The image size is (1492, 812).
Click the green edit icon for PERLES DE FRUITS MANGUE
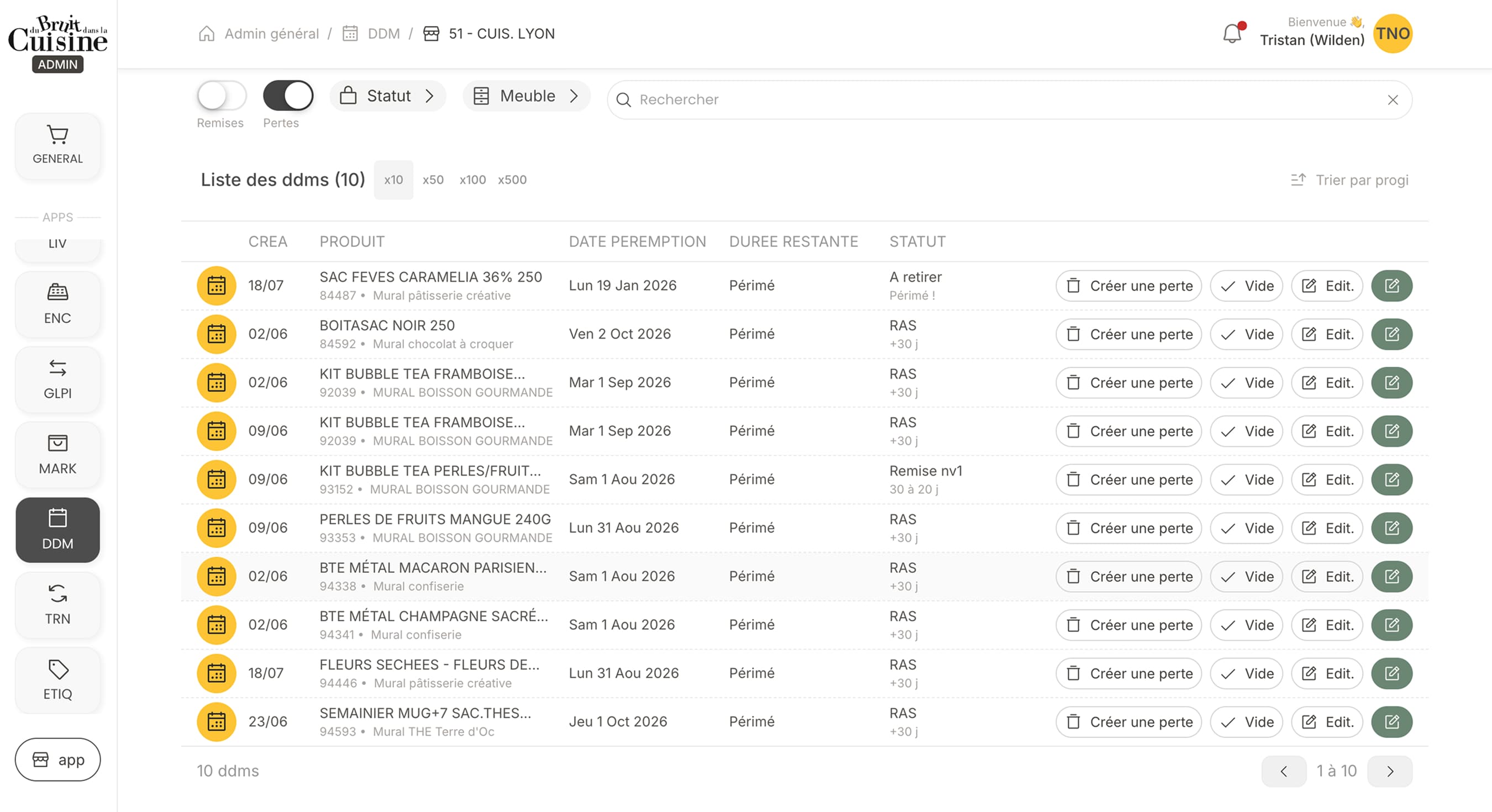1392,528
